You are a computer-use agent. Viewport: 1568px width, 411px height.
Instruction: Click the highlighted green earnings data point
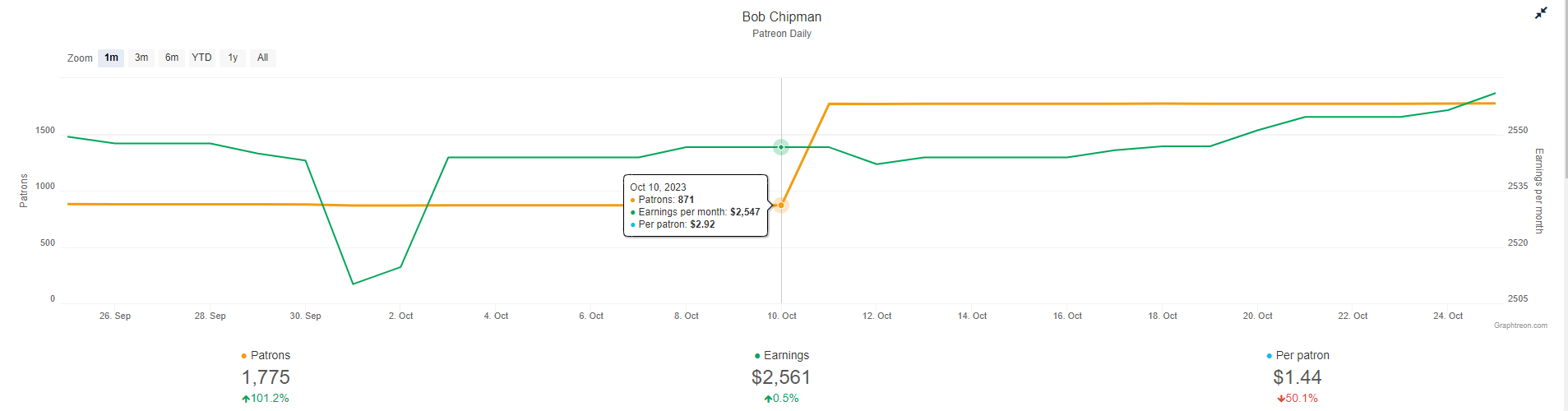click(781, 147)
